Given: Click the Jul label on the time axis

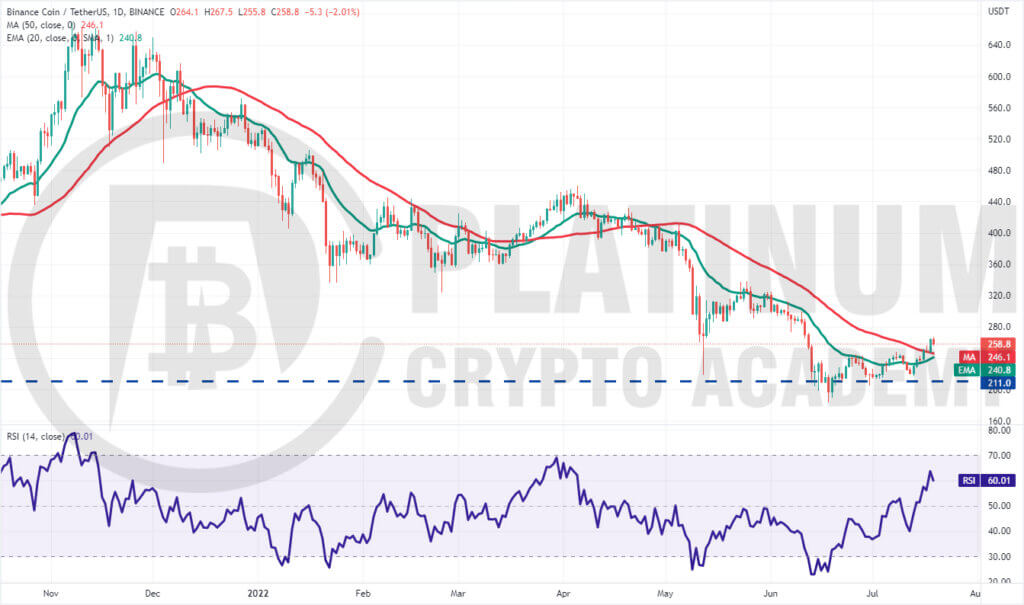Looking at the screenshot, I should tap(872, 593).
